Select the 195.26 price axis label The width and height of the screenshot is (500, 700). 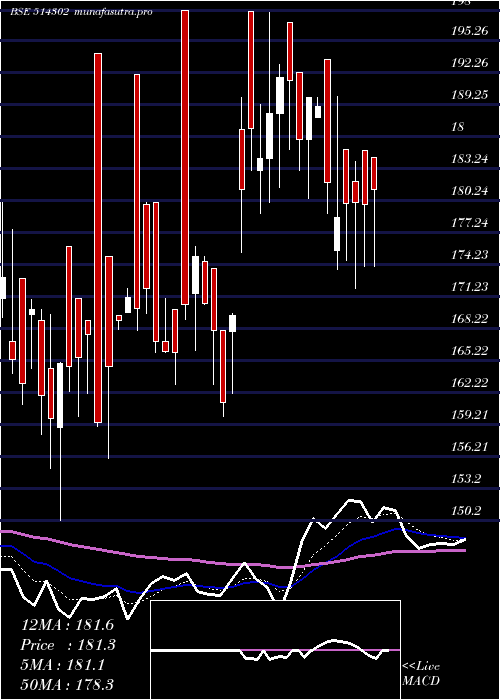(469, 31)
